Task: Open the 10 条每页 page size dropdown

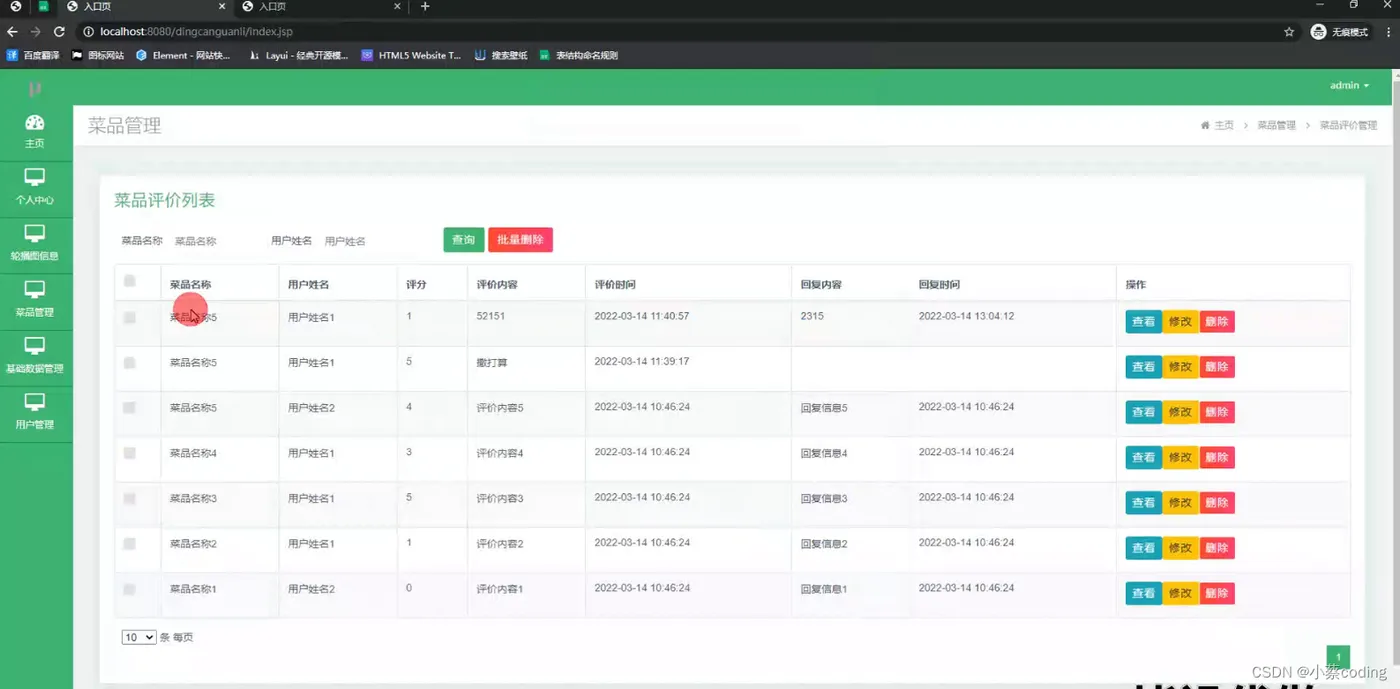Action: (x=139, y=637)
